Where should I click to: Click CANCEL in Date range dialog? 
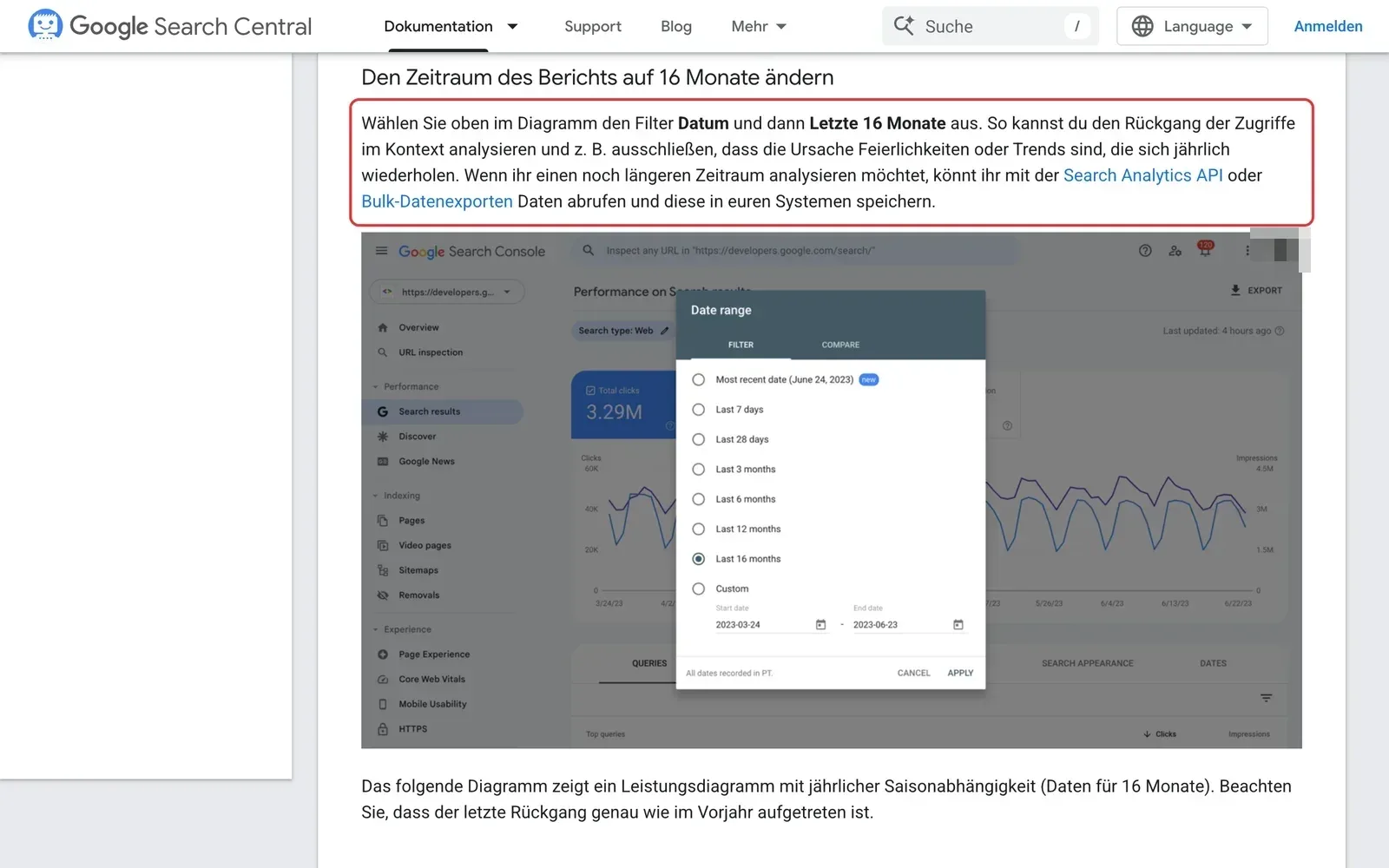913,674
